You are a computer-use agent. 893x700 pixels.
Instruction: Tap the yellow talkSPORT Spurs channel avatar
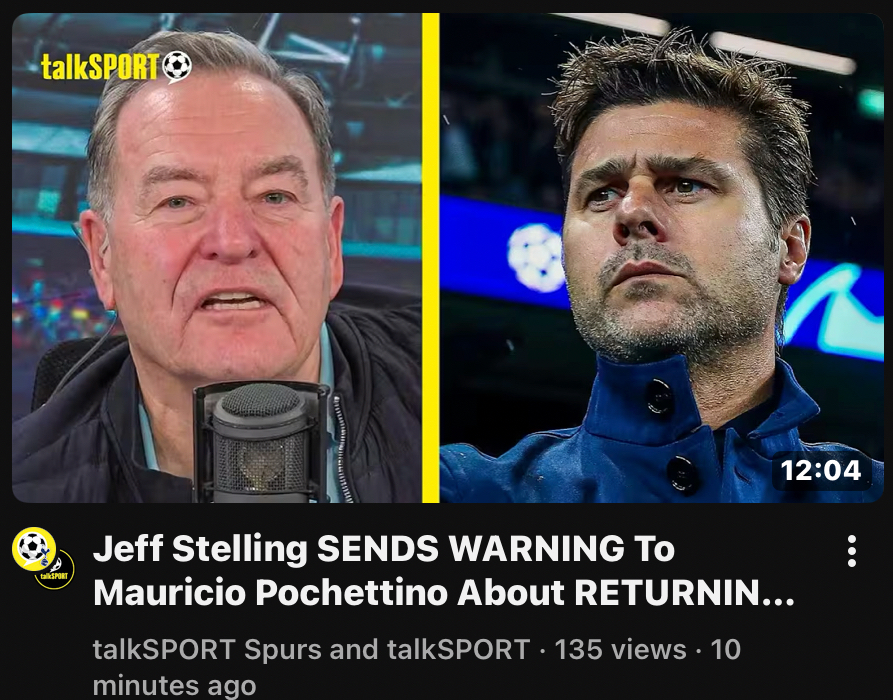(34, 548)
